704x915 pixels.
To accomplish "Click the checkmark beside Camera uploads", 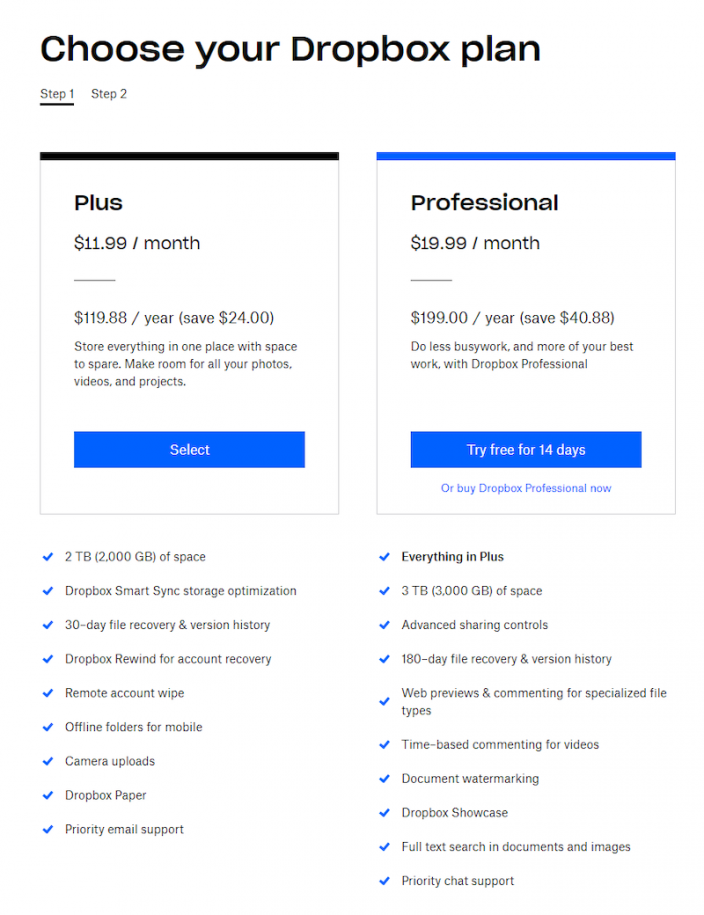I will [48, 761].
